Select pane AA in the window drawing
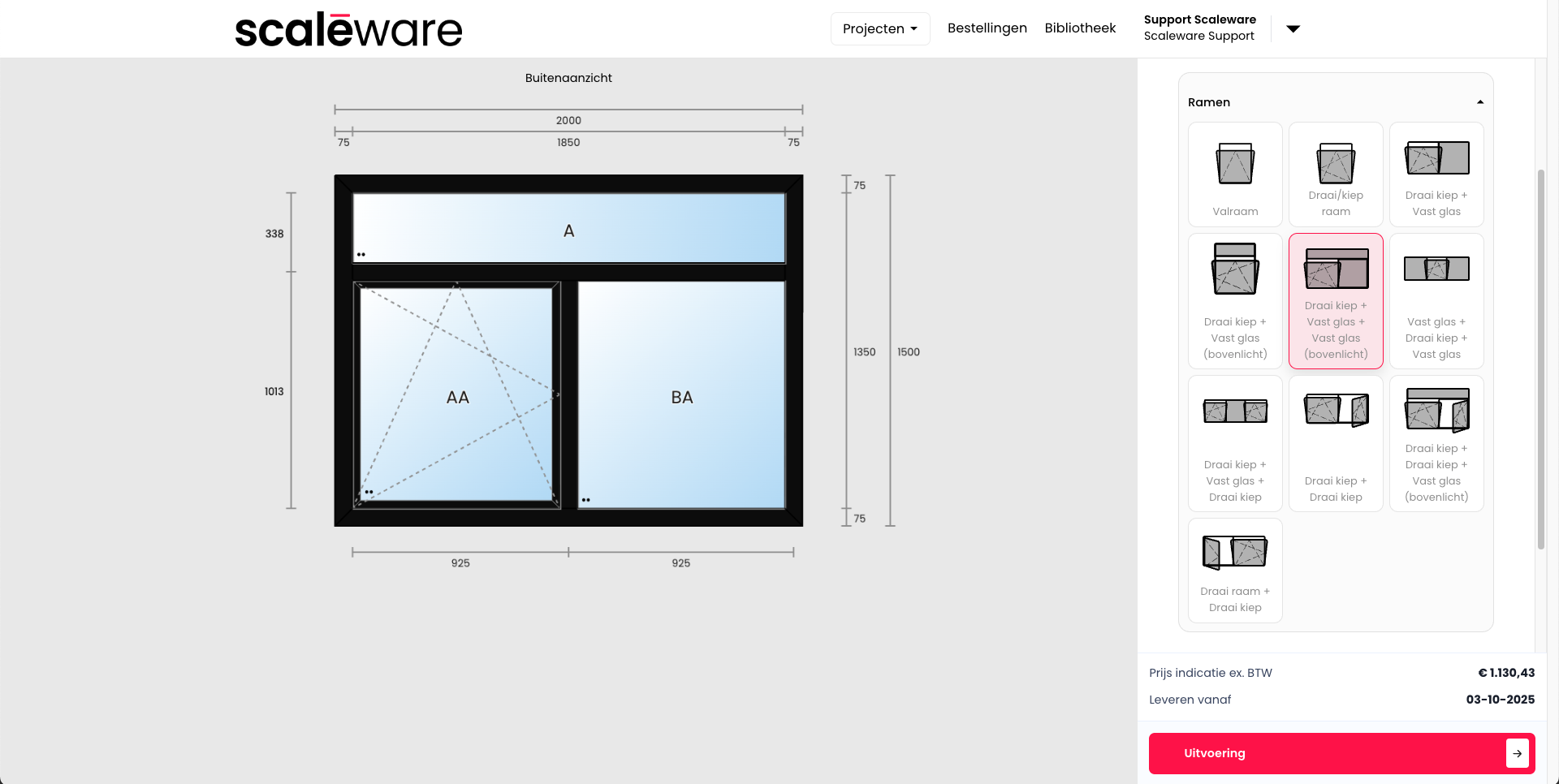The image size is (1559, 784). tap(457, 395)
